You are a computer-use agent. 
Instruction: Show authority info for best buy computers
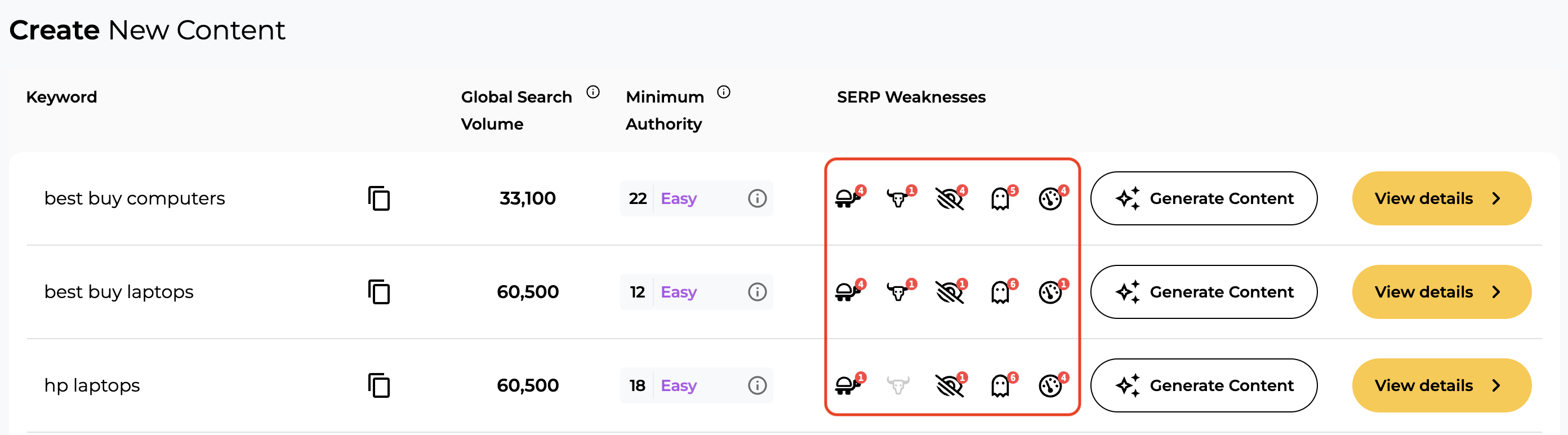(756, 198)
